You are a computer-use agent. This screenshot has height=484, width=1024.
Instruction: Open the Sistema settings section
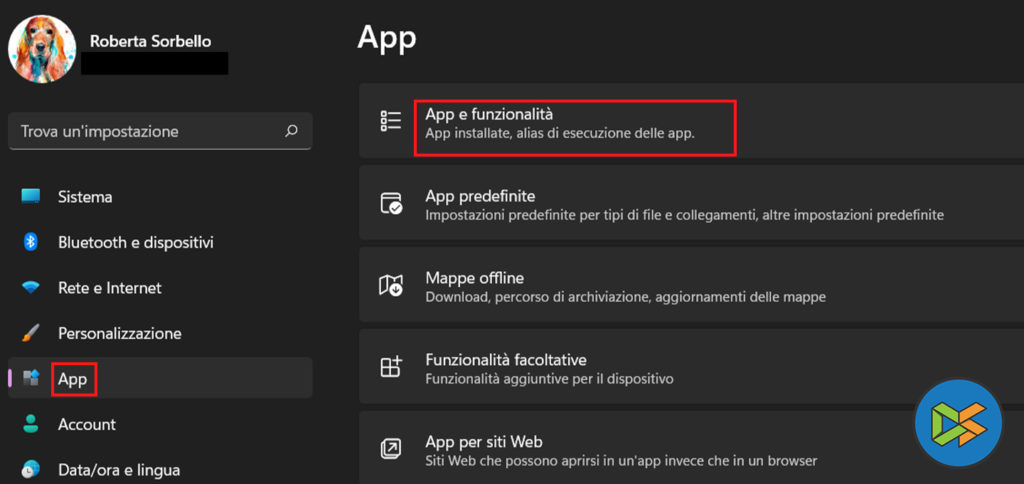coord(85,197)
